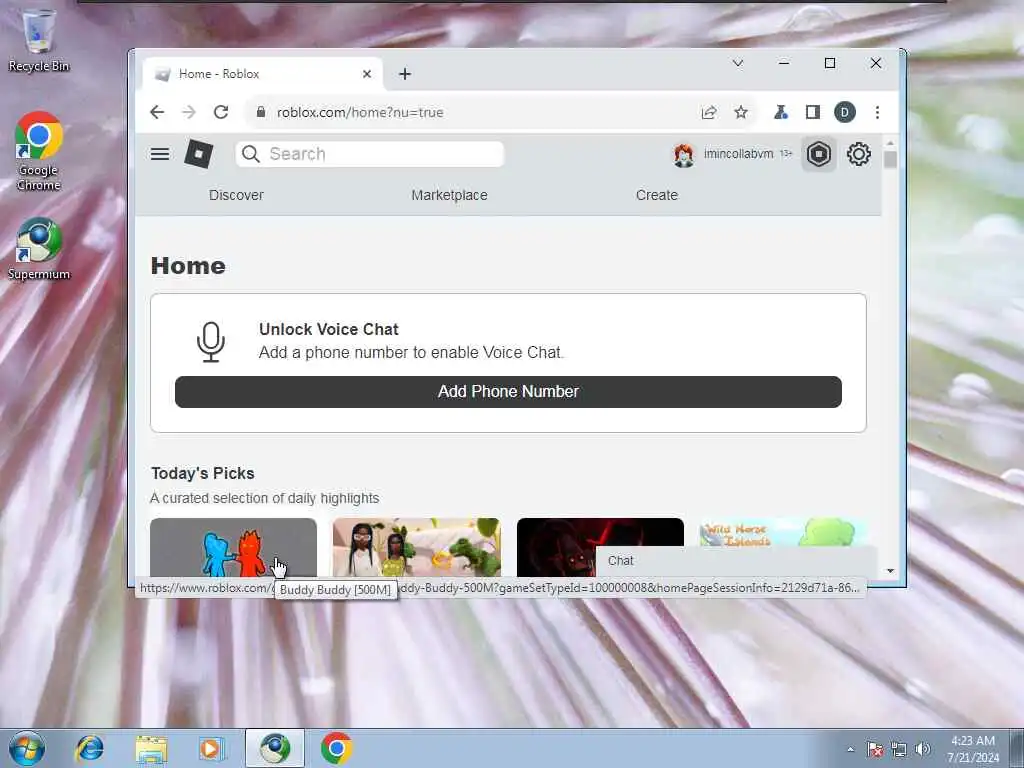Viewport: 1024px width, 768px height.
Task: Click the microphone Voice Chat icon
Action: pyautogui.click(x=211, y=342)
